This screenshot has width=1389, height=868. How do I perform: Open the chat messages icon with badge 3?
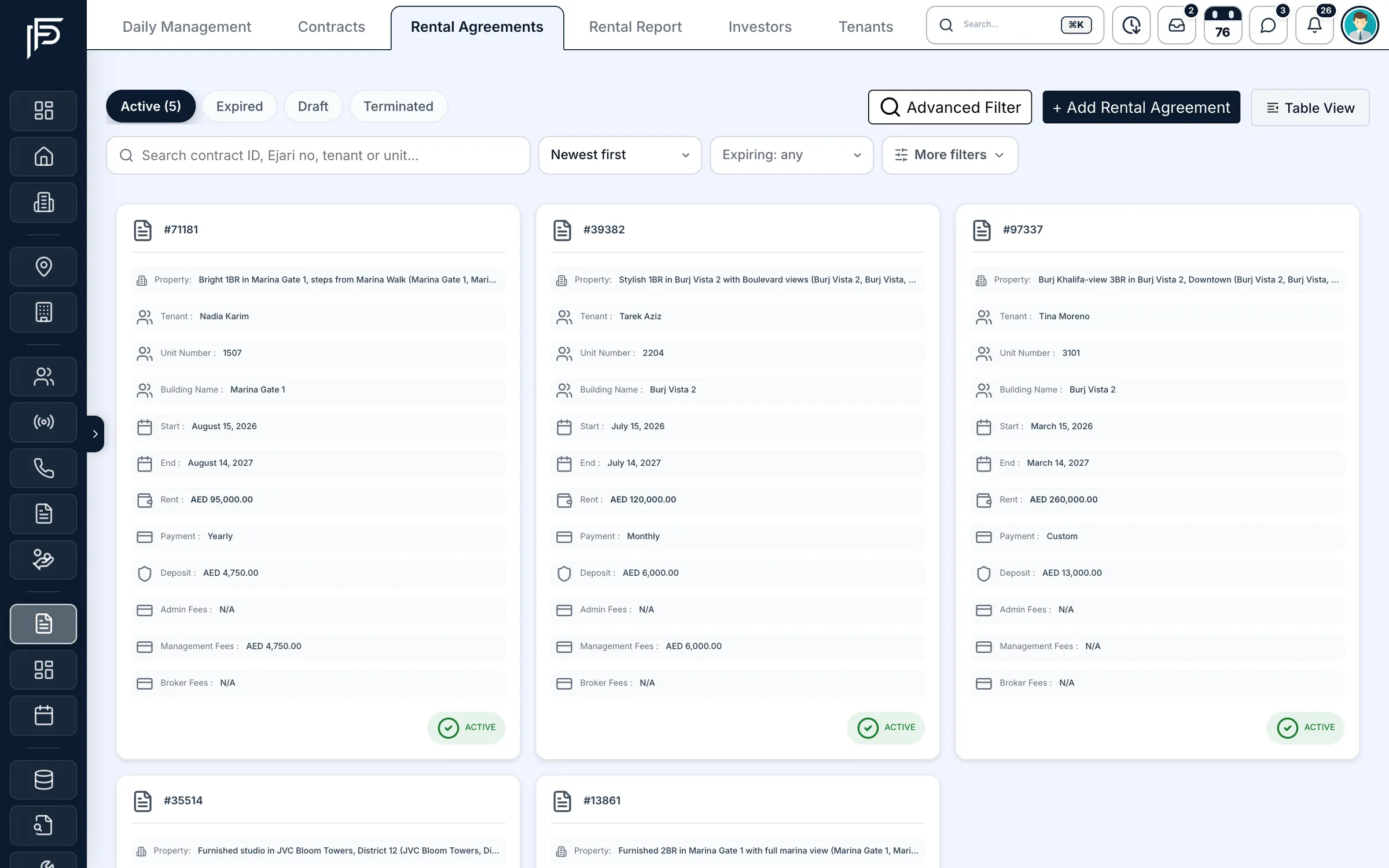click(x=1268, y=25)
